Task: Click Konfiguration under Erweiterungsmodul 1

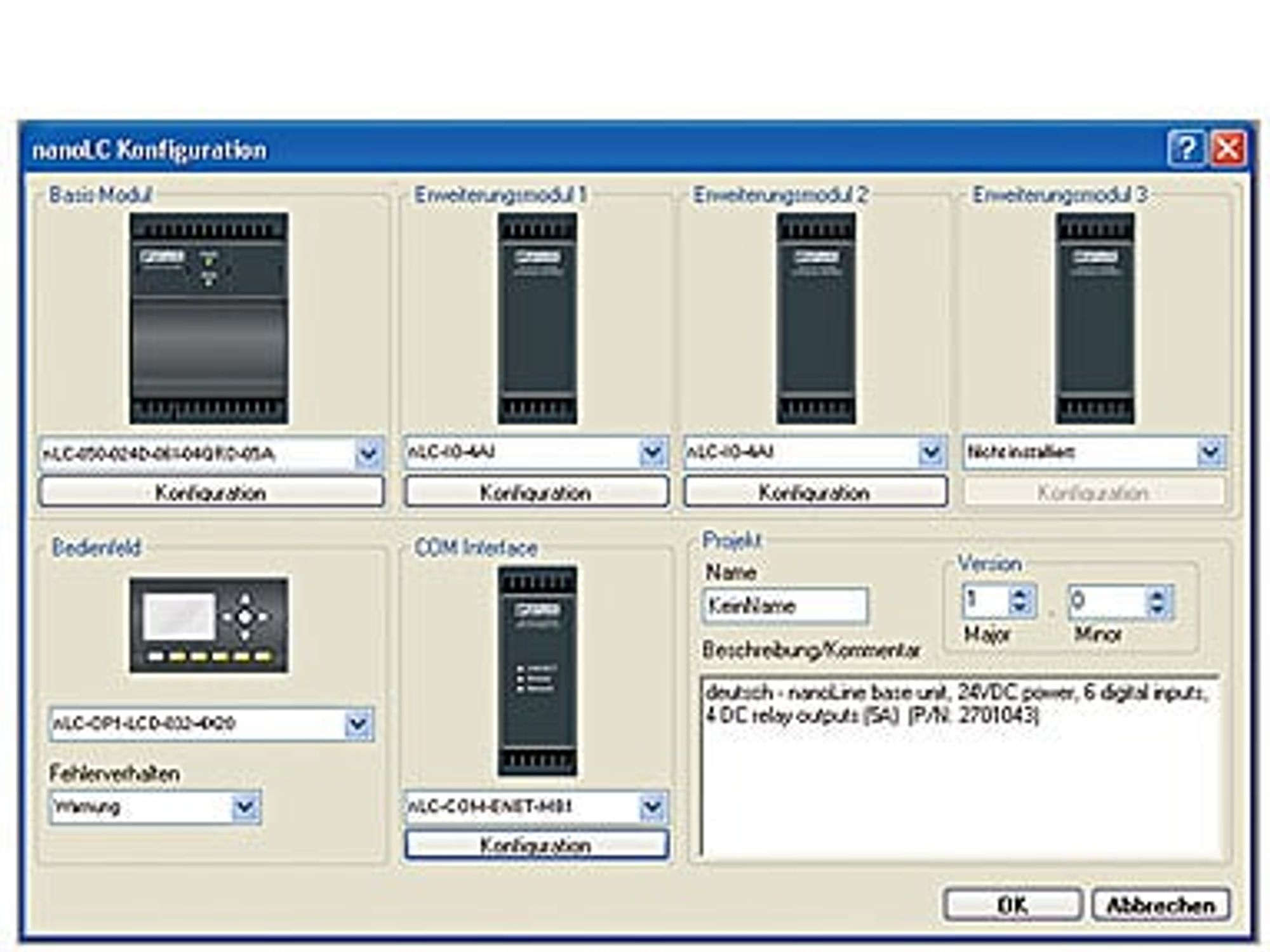Action: 537,493
